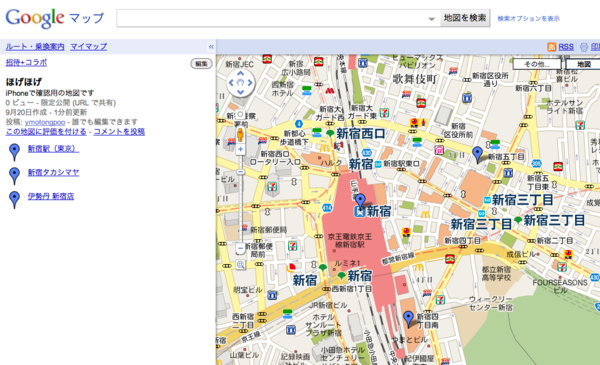Activate the magnifier zoom-box tool
Image resolution: width=600 pixels, height=365 pixels.
(x=240, y=264)
